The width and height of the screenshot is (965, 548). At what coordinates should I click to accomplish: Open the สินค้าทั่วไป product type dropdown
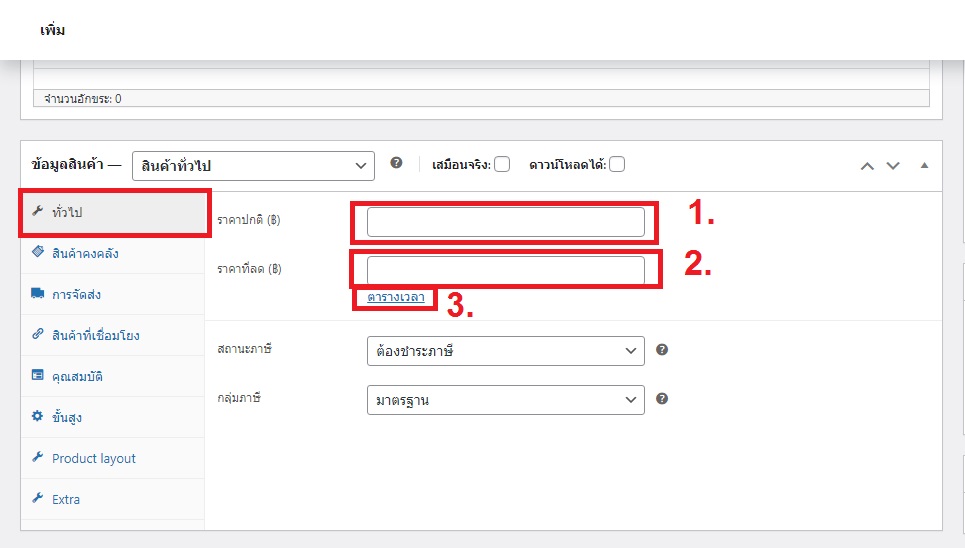(x=252, y=165)
